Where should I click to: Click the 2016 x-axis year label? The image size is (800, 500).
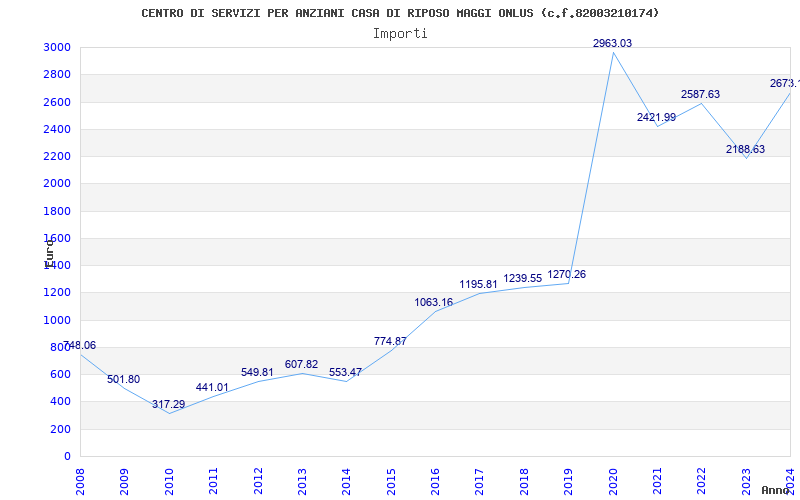(435, 481)
